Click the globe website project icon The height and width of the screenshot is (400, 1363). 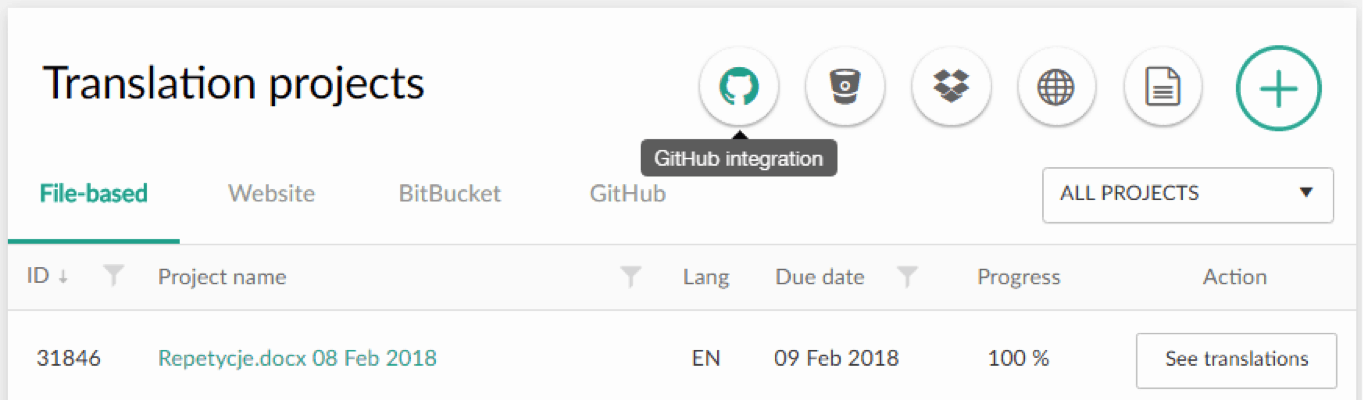[1057, 87]
